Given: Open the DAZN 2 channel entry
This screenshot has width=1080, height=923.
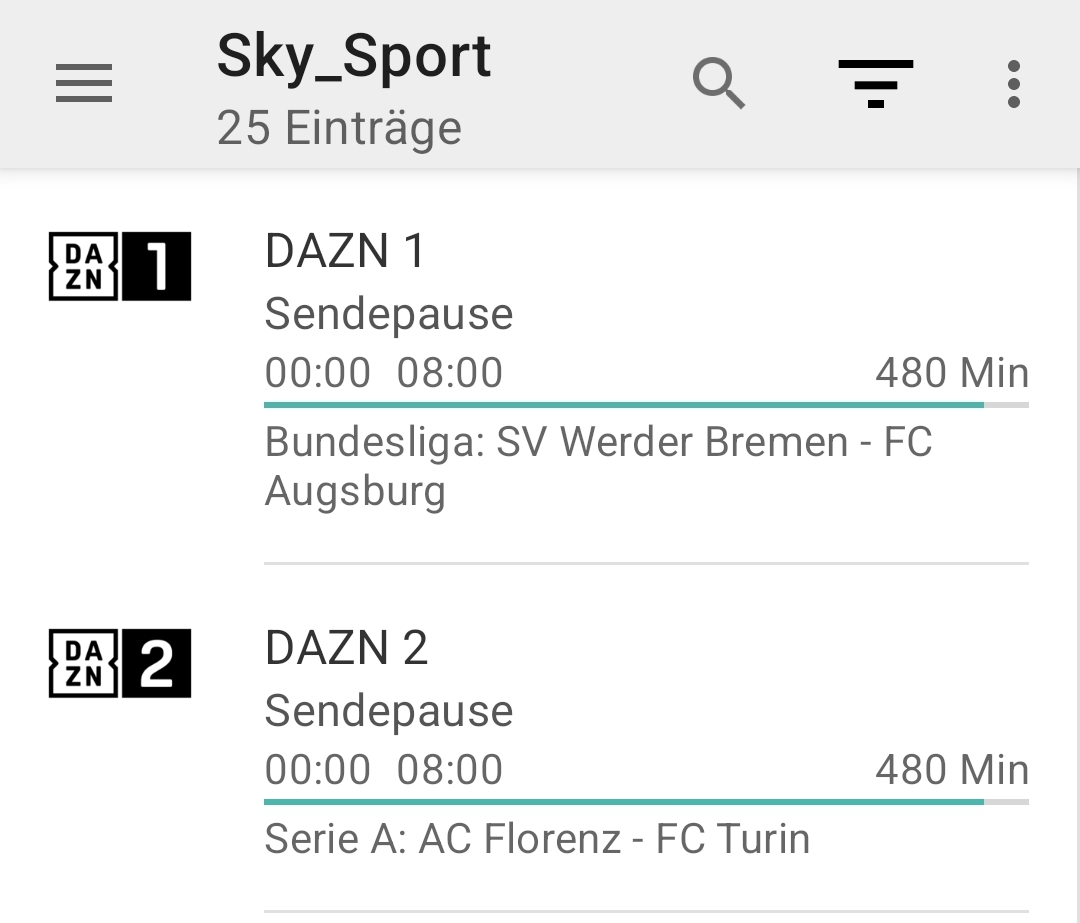Looking at the screenshot, I should (x=346, y=648).
